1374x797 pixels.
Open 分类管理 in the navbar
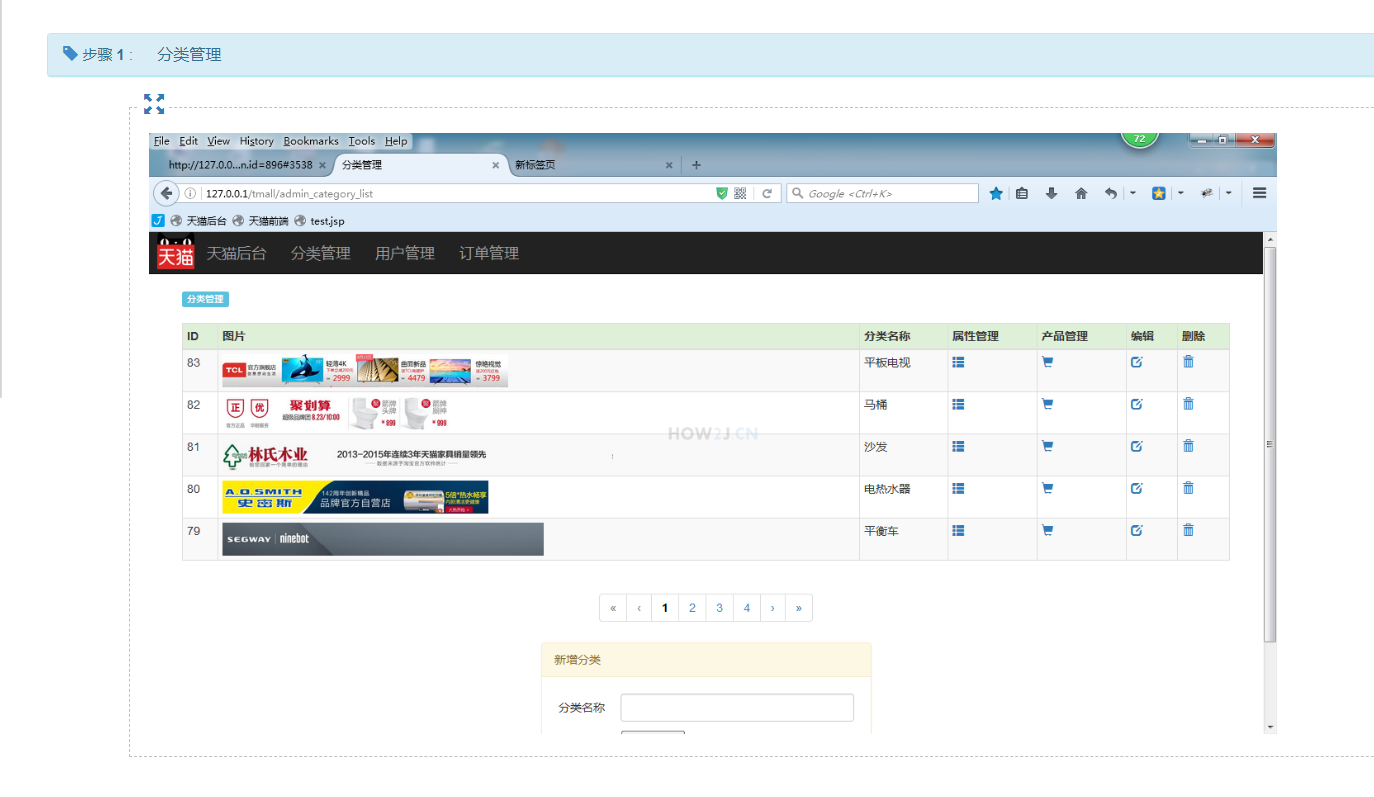coord(321,253)
